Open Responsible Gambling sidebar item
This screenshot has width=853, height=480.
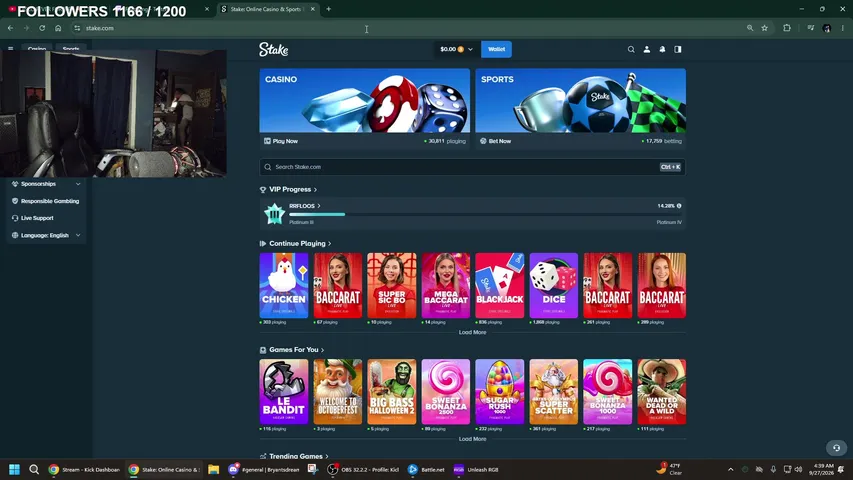(47, 201)
